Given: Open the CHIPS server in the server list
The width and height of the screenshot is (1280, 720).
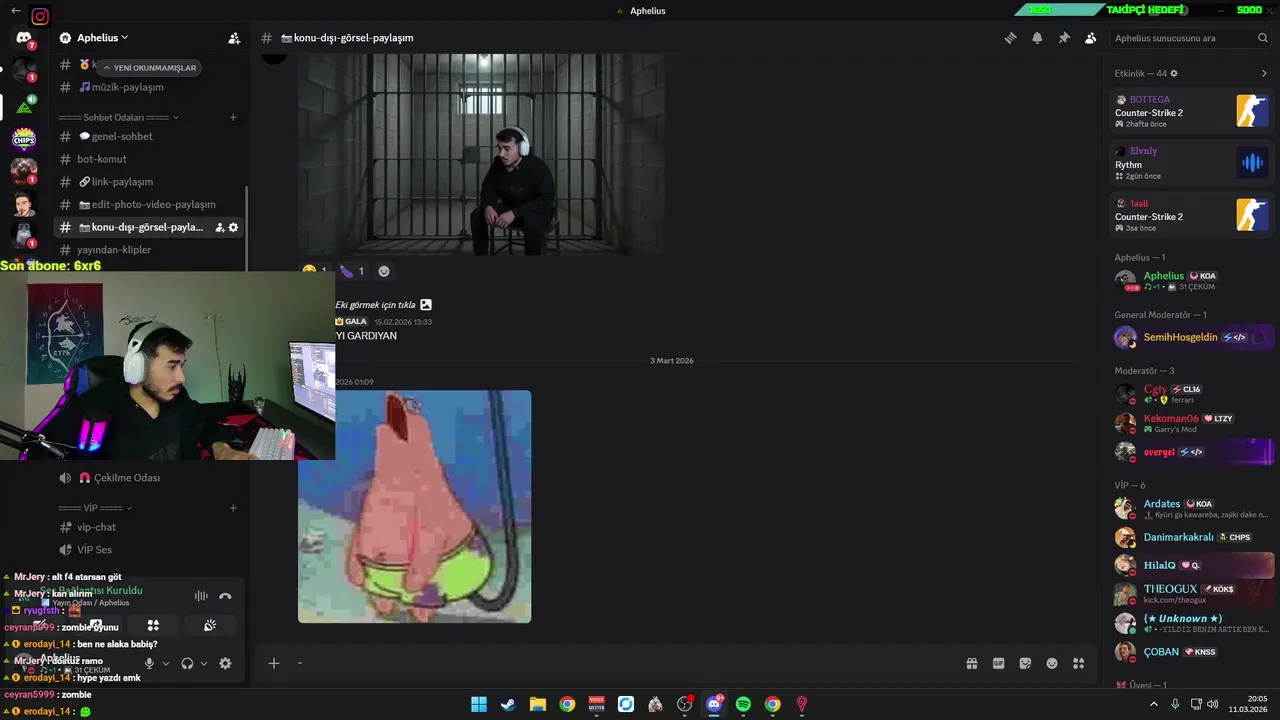Looking at the screenshot, I should click(24, 139).
